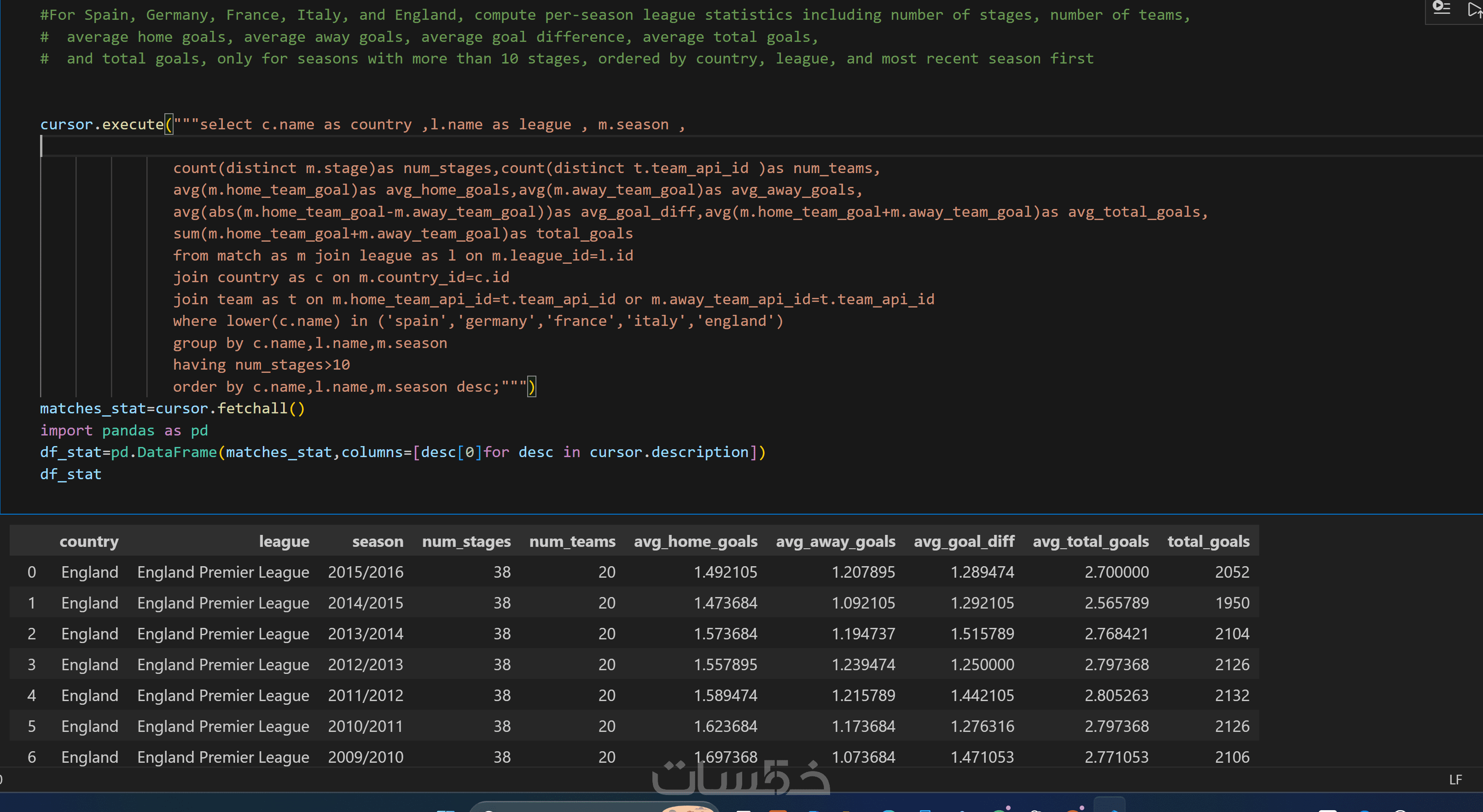
Task: Click the 'import pandas as pd' line
Action: (124, 430)
